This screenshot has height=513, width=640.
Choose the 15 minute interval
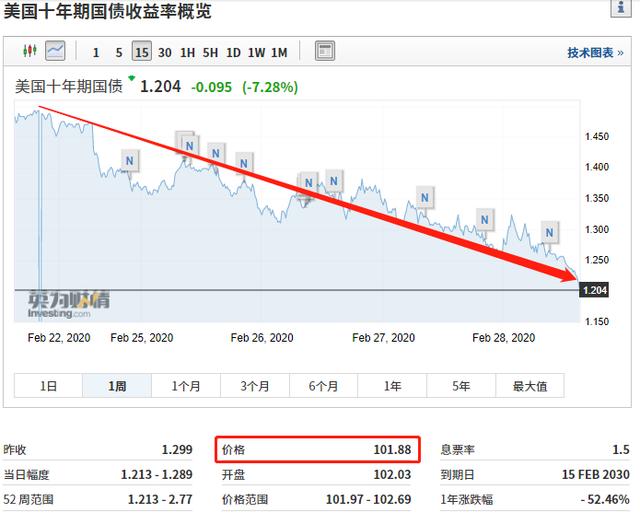tap(142, 52)
